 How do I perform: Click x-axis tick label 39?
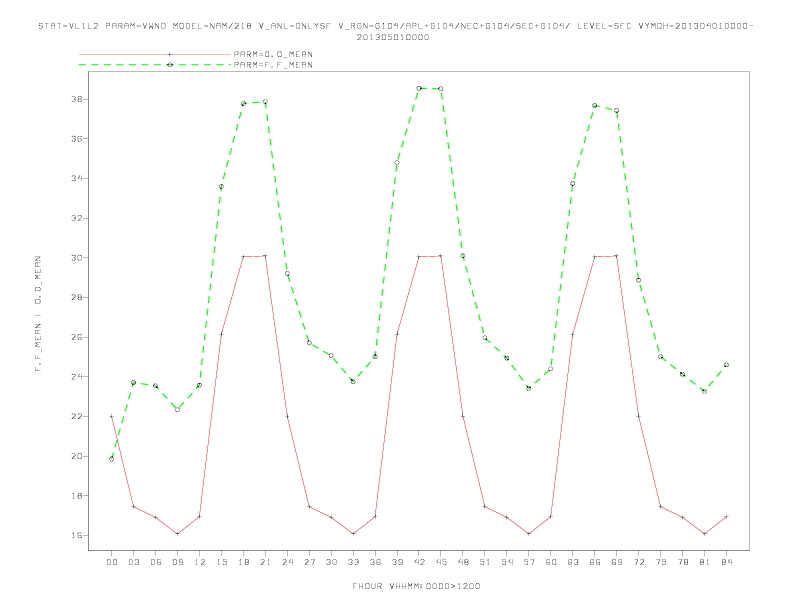click(x=397, y=562)
